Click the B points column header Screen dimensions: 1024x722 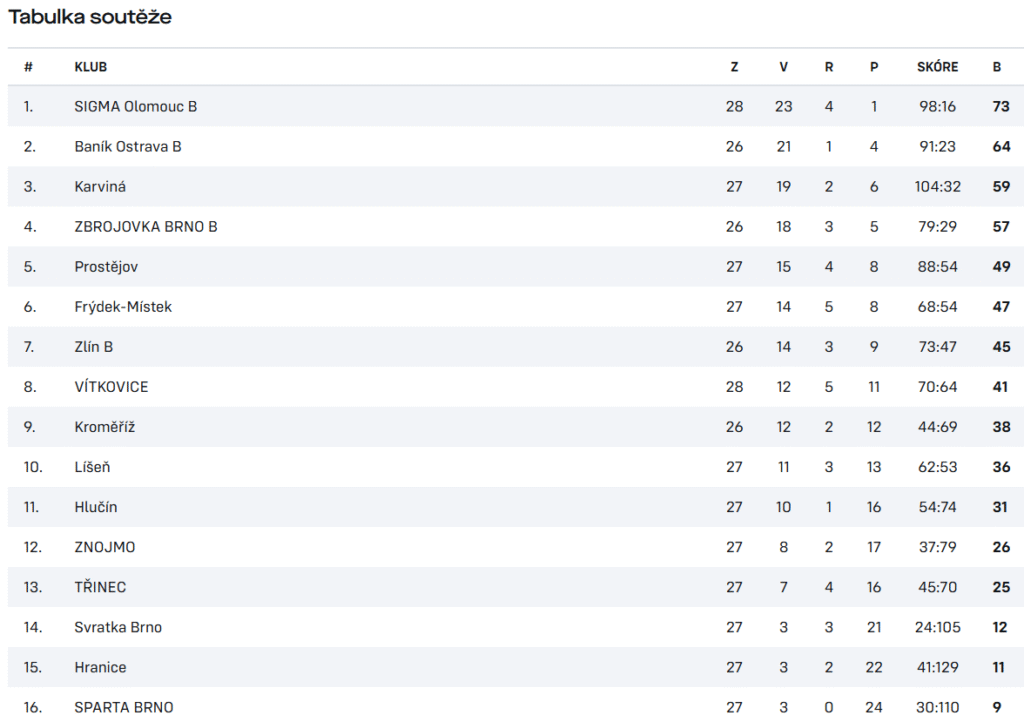coord(997,67)
